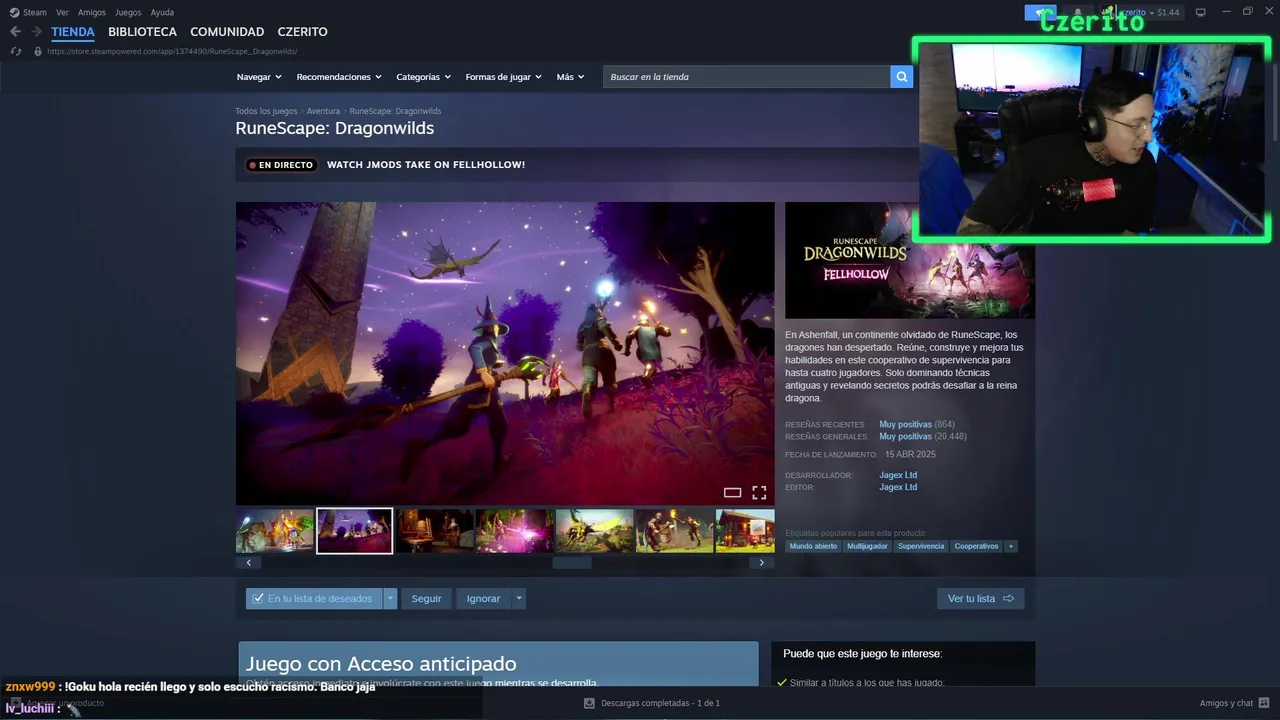The image size is (1280, 720).
Task: Open the czerito account dropdown
Action: [x=1138, y=12]
